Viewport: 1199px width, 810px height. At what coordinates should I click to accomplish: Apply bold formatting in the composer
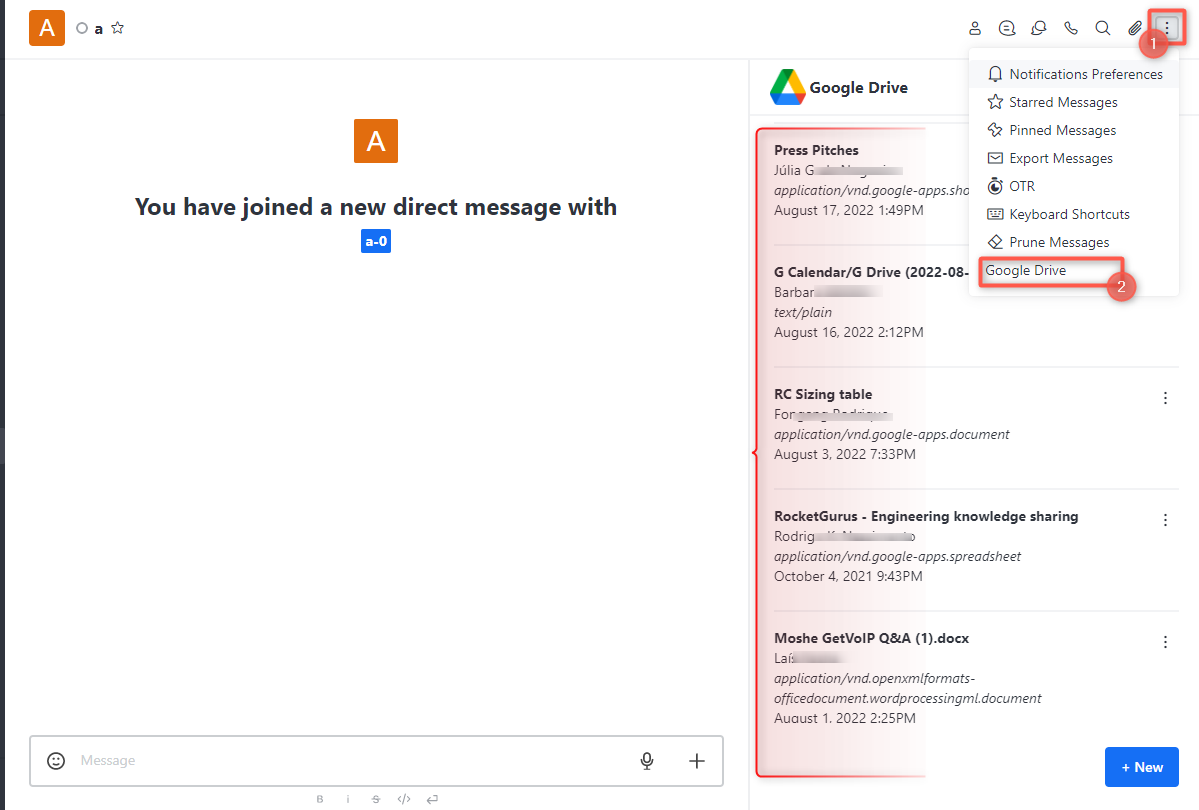(x=320, y=799)
